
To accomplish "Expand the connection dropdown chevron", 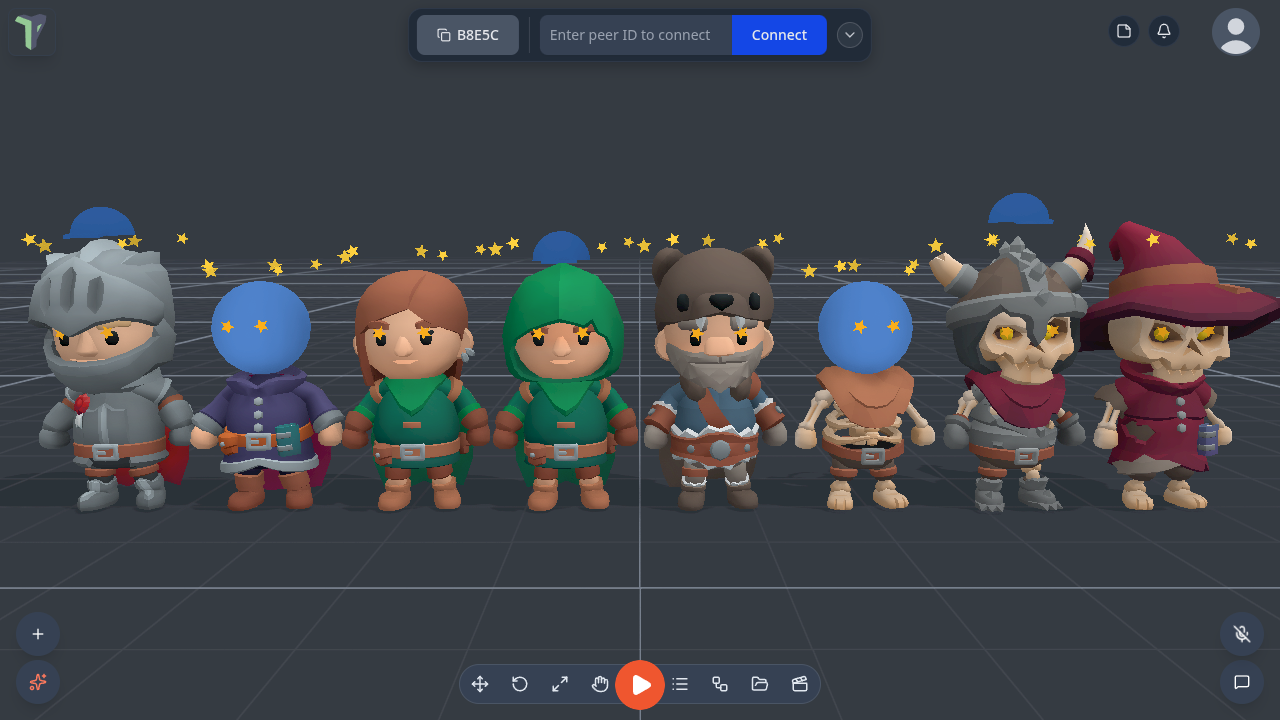I will coord(850,35).
